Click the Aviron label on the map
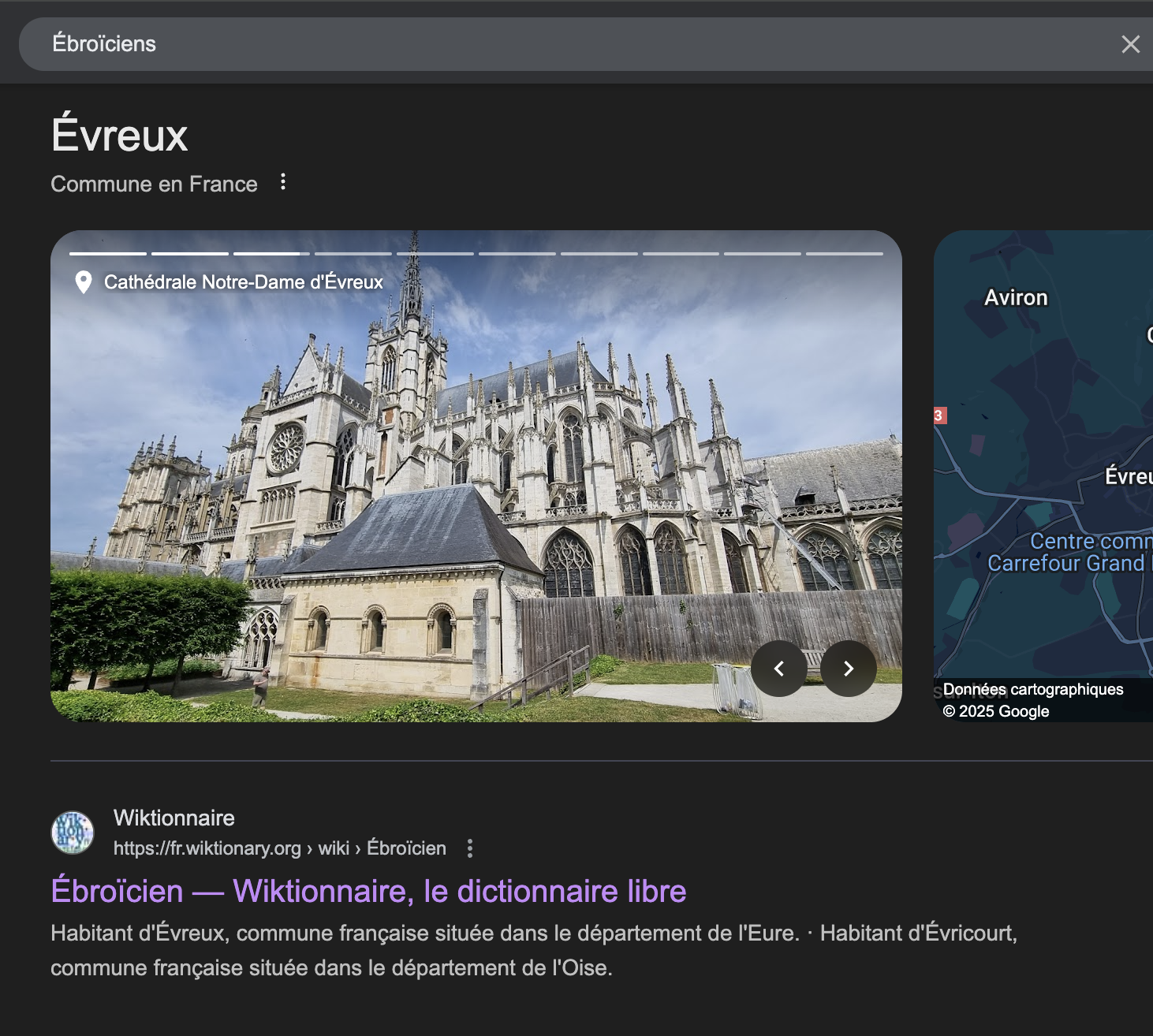This screenshot has width=1153, height=1036. (1016, 298)
